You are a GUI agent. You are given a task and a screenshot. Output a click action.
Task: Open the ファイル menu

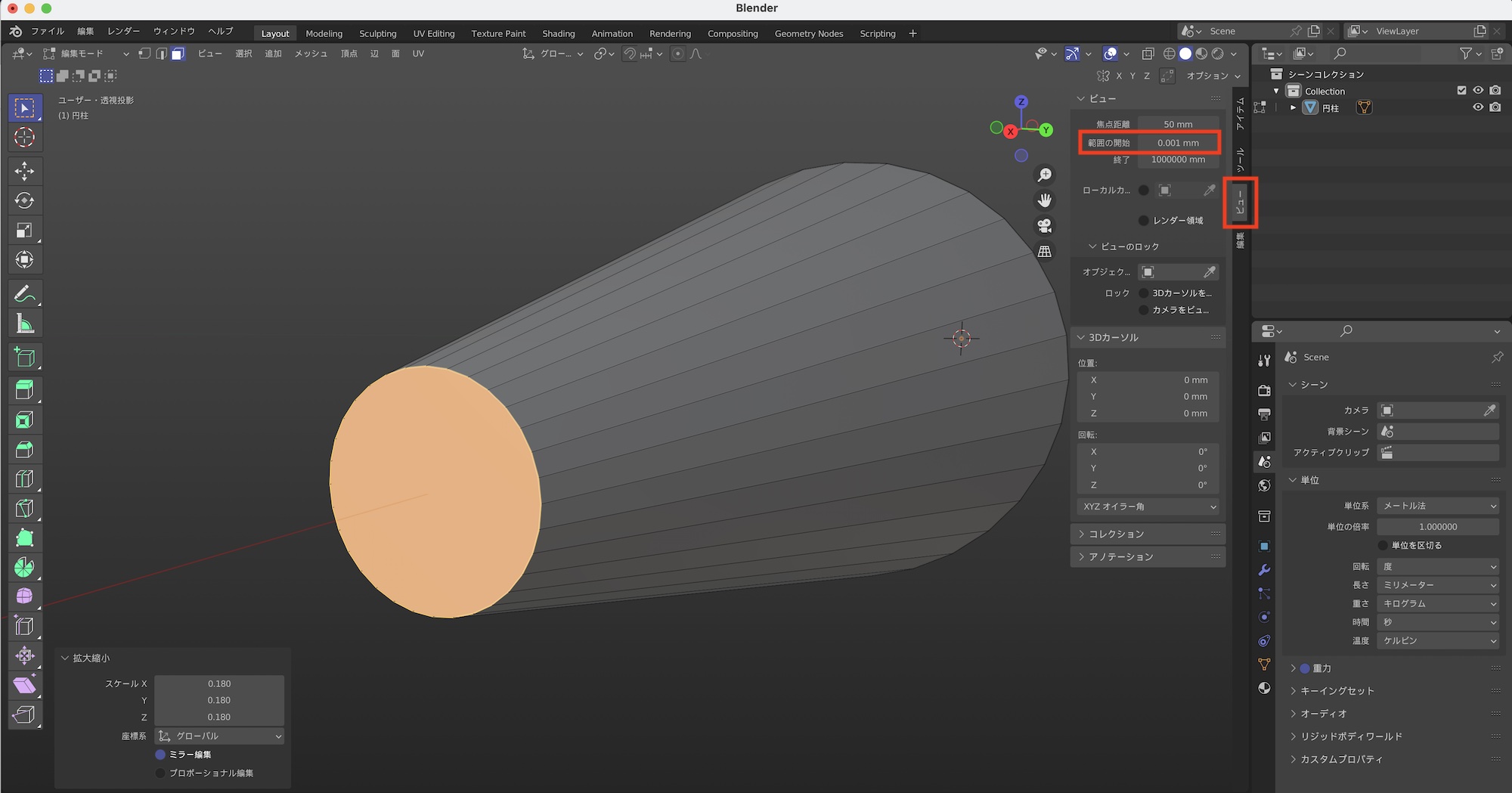47,31
